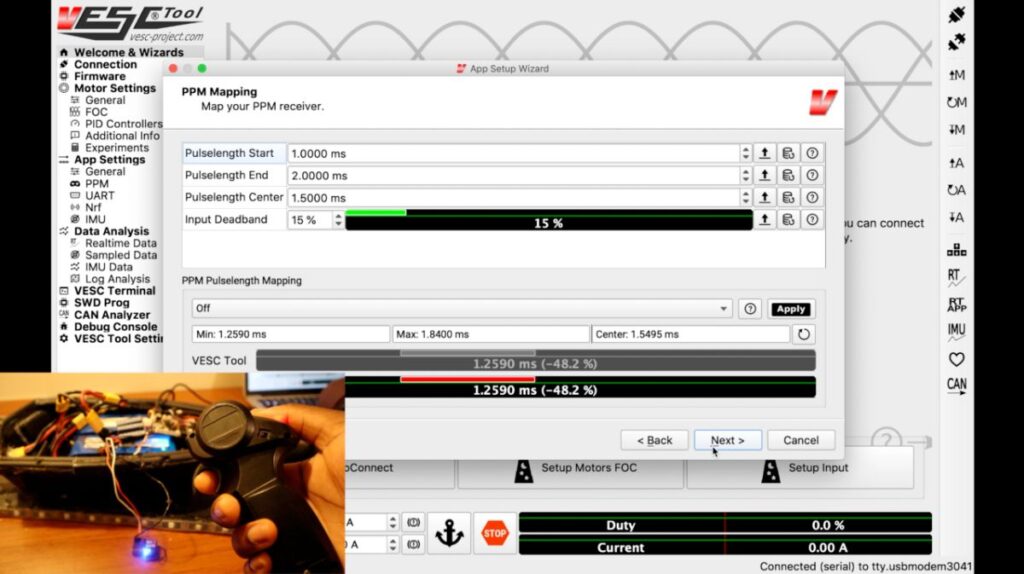The width and height of the screenshot is (1024, 574).
Task: Click the Cancel button
Action: 801,440
